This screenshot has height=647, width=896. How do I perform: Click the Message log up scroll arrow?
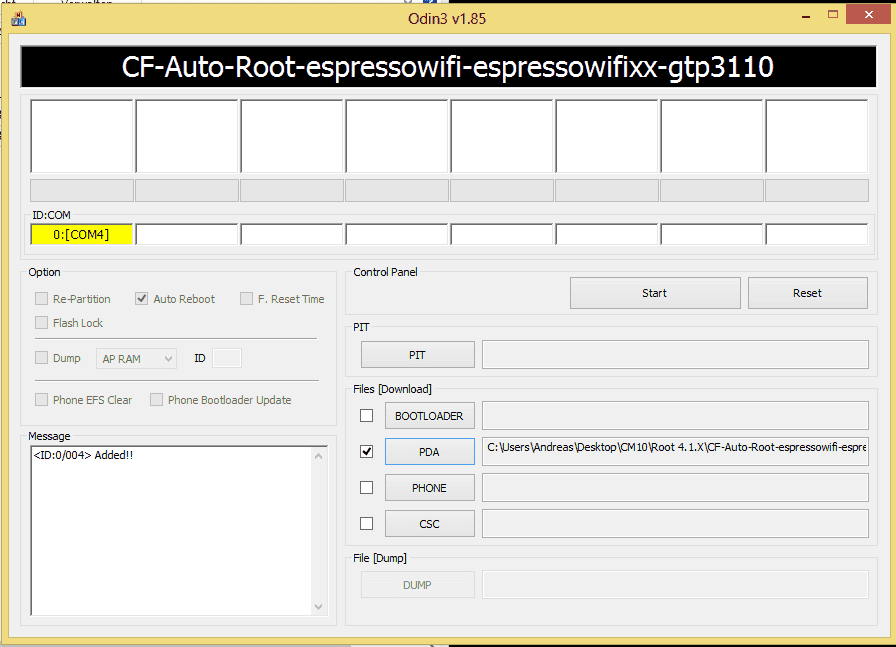click(318, 456)
